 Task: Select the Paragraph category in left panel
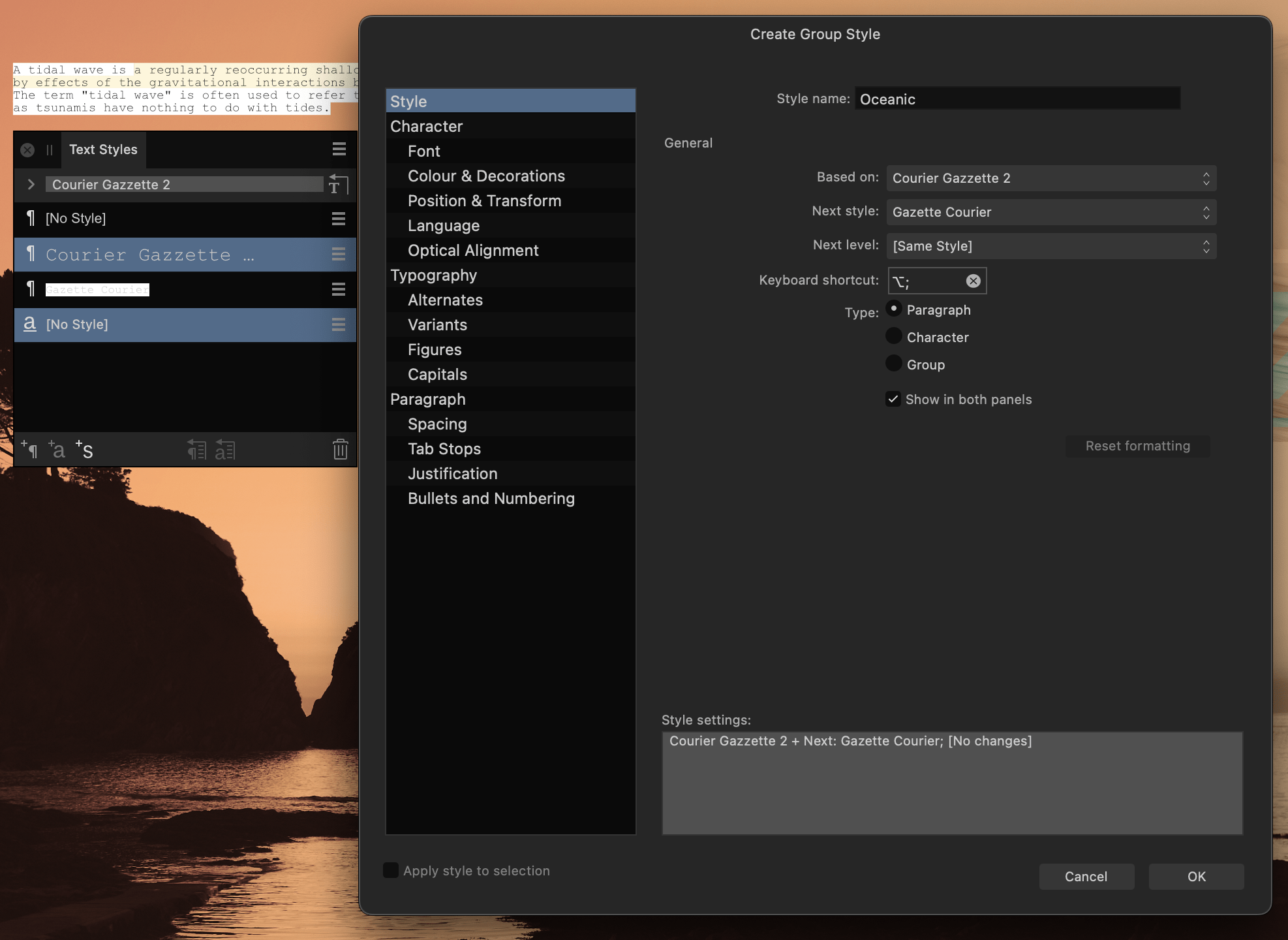[428, 398]
